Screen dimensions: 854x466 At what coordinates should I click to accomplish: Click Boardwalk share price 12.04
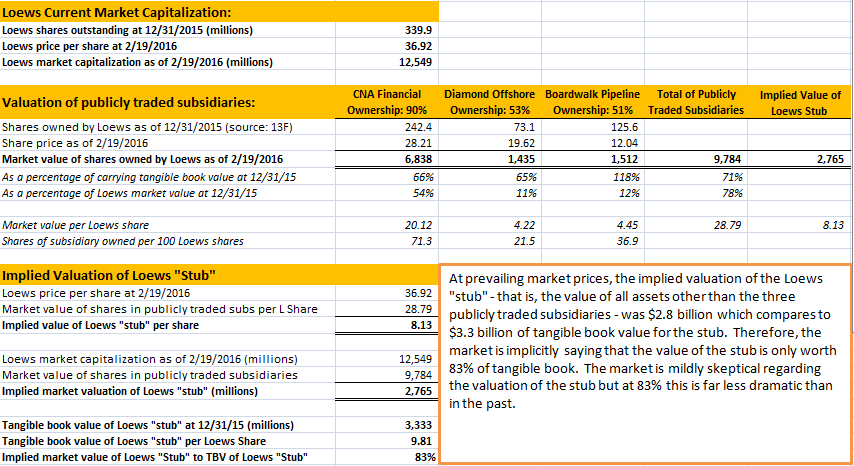click(x=624, y=143)
